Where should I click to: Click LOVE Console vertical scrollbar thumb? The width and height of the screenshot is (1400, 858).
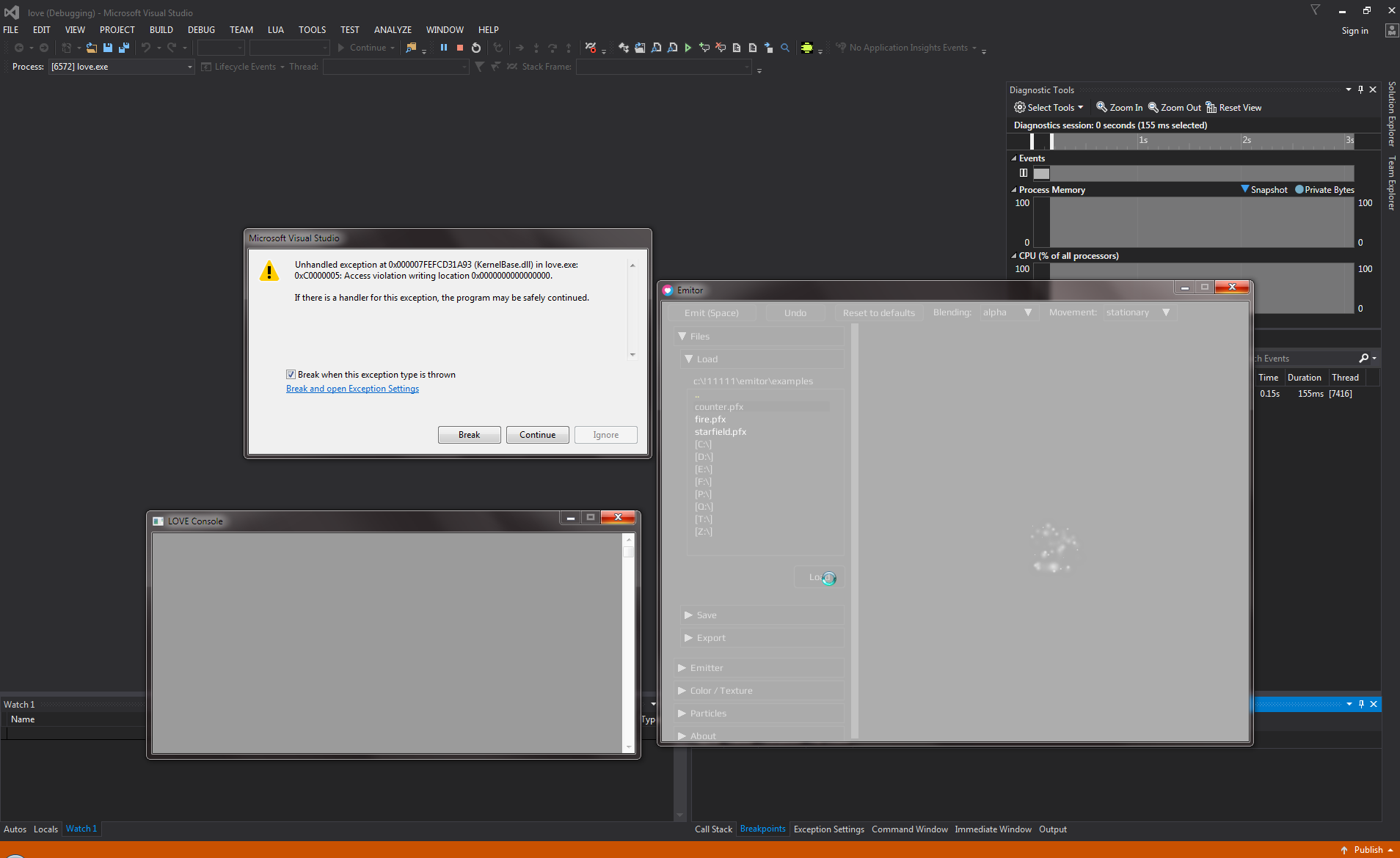pyautogui.click(x=629, y=552)
